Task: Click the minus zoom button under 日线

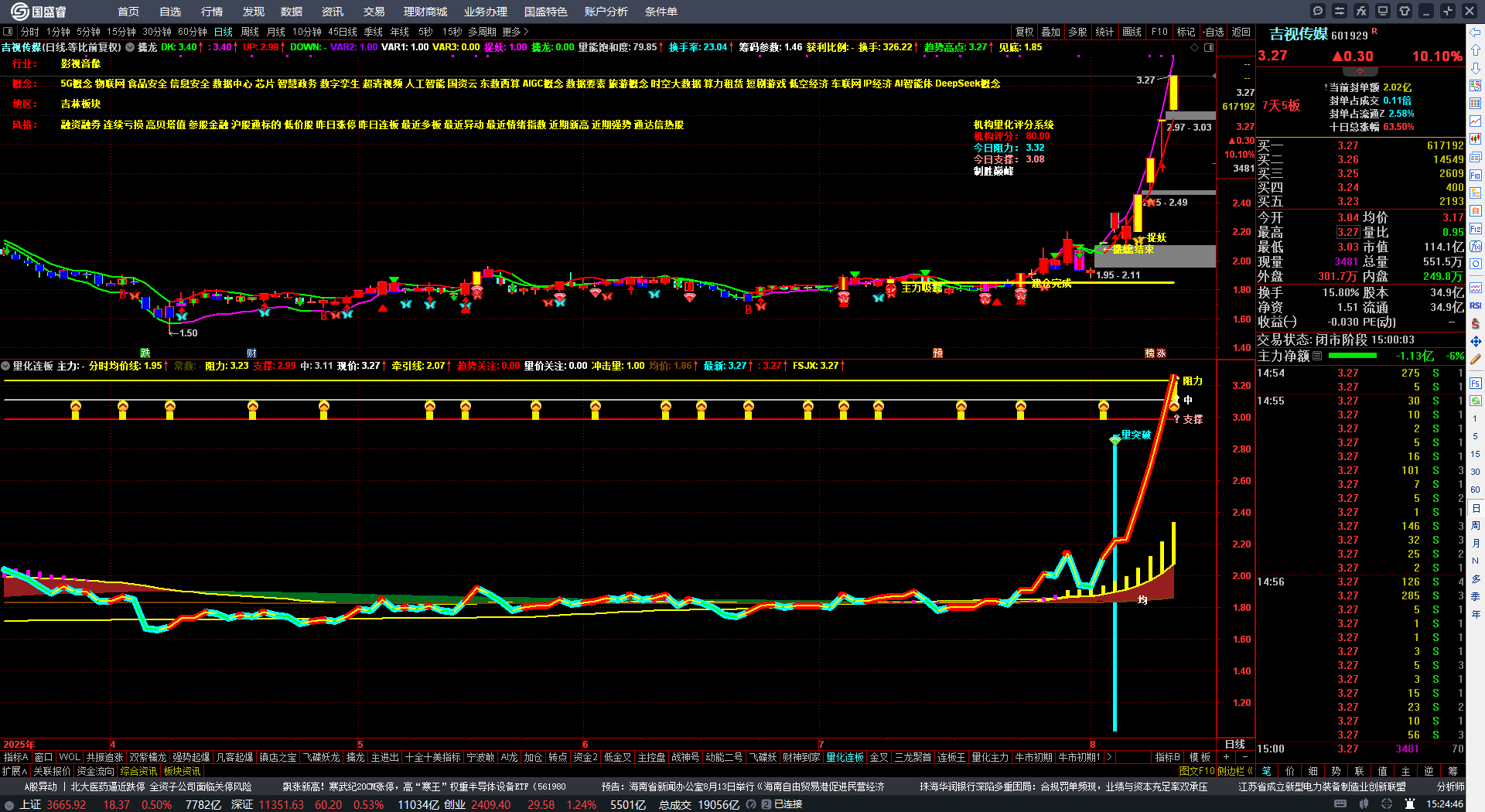Action: (1244, 756)
